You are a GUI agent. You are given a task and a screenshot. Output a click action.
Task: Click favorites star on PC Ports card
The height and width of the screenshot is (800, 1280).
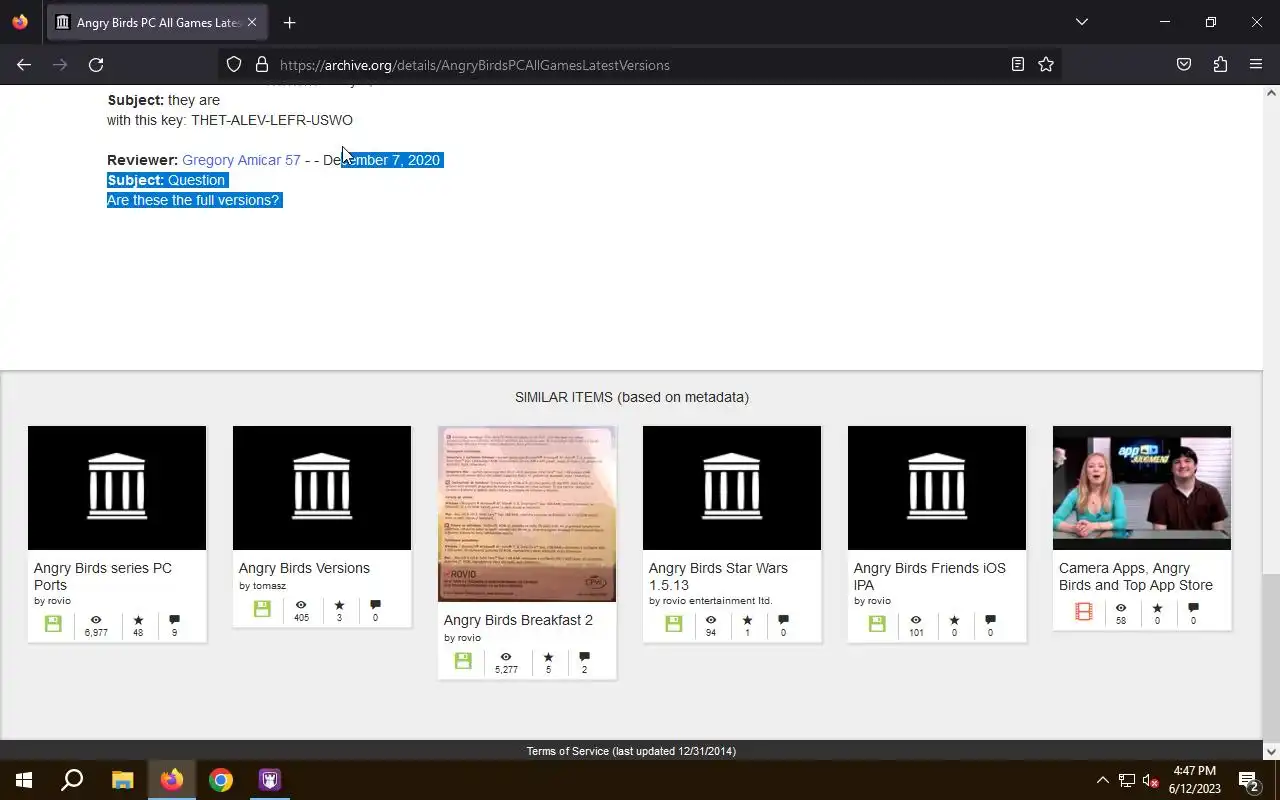tap(138, 620)
